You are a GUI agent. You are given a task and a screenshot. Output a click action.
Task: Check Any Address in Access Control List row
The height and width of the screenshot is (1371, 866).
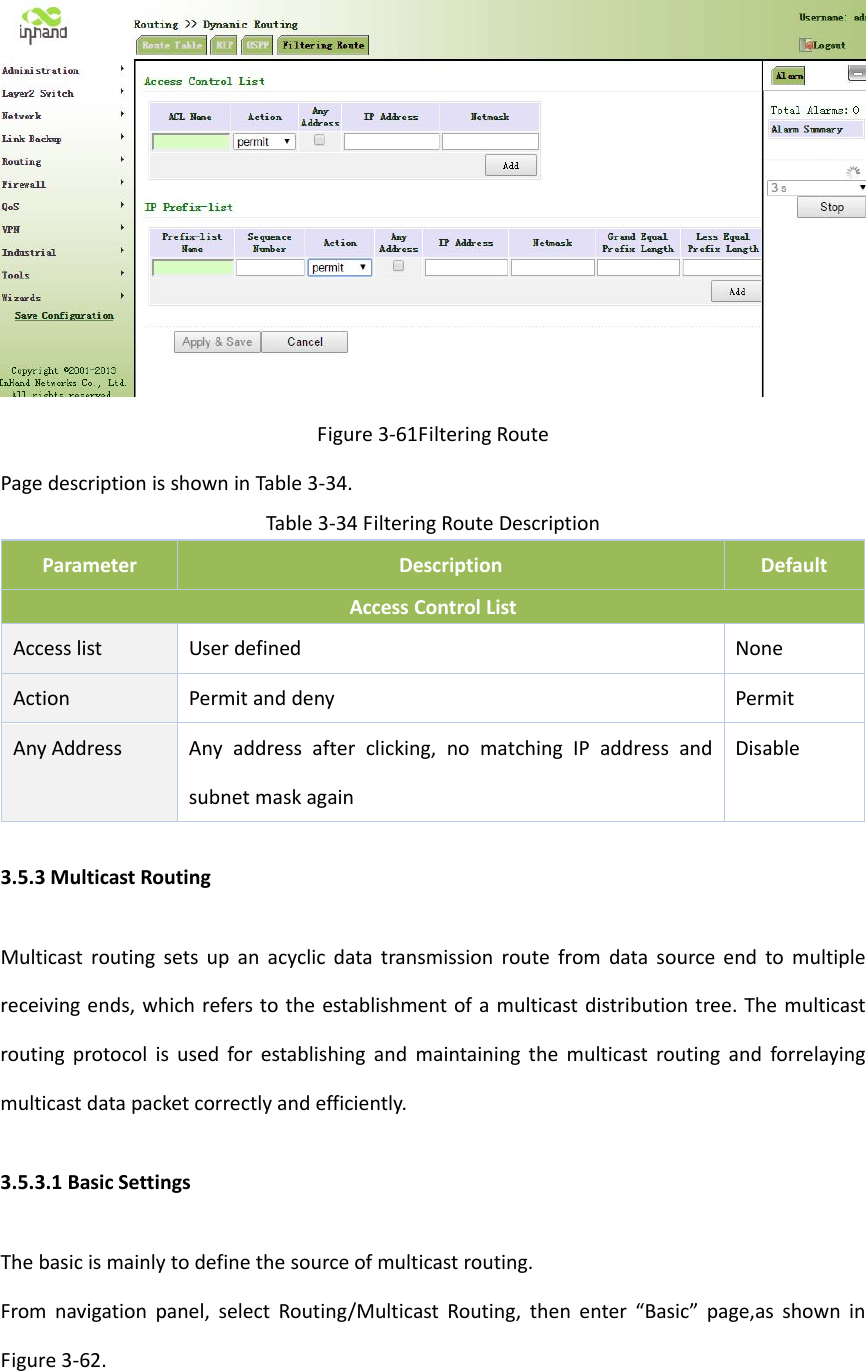click(x=320, y=141)
